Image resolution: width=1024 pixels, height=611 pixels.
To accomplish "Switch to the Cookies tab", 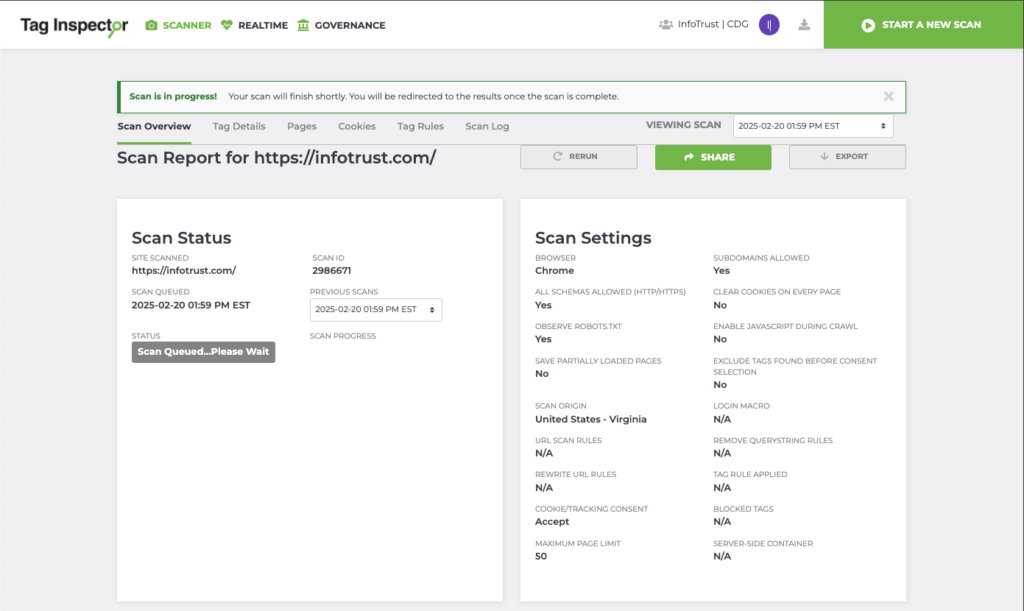I will click(357, 126).
